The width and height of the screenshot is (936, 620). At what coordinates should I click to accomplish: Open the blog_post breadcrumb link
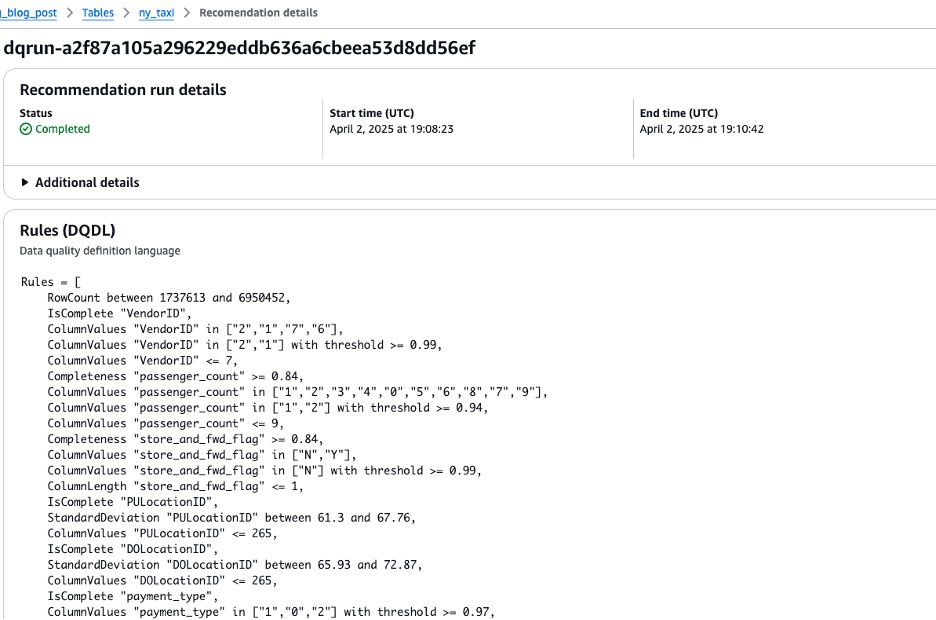pos(28,13)
